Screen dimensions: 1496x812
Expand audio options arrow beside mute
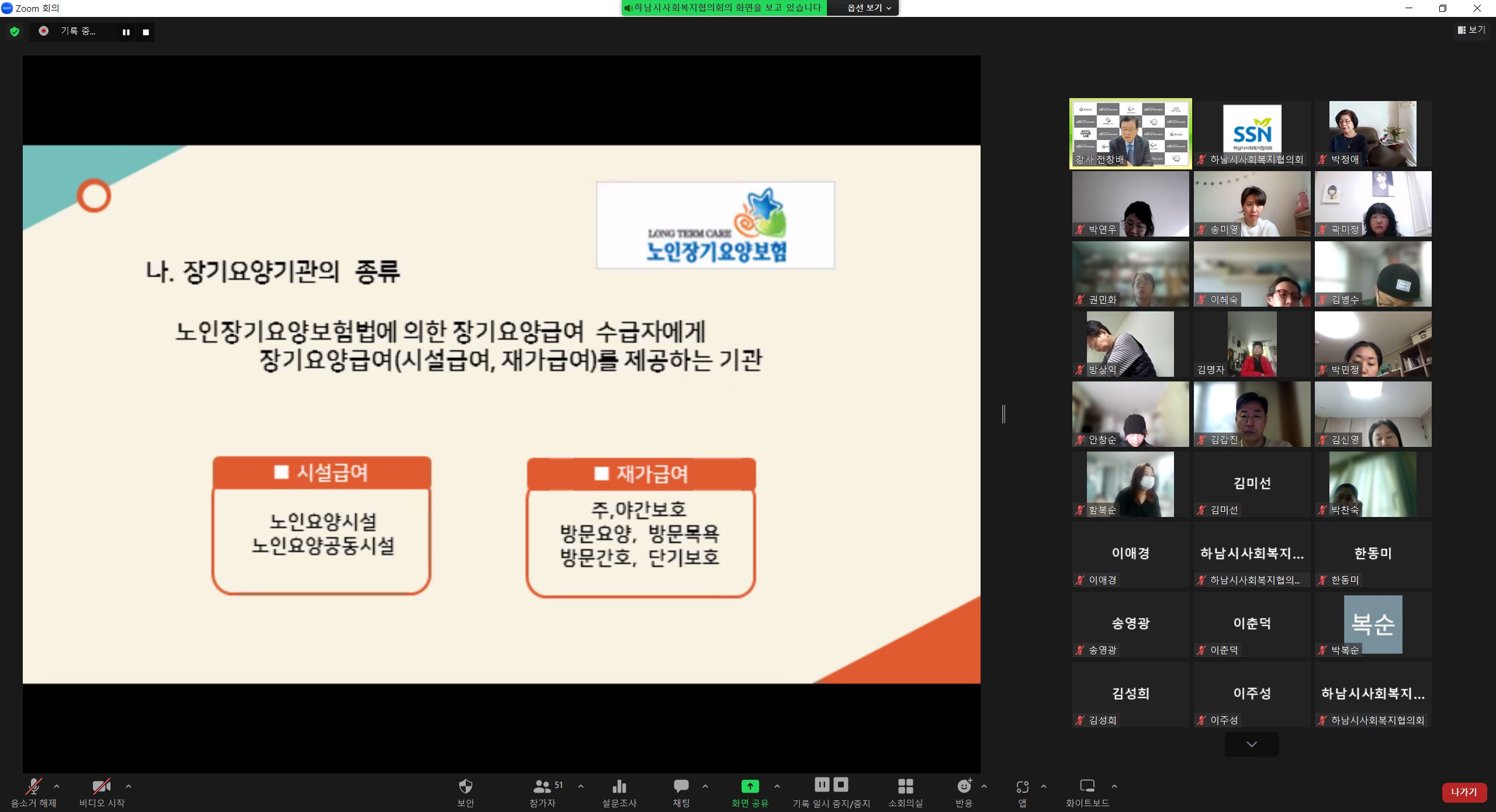pos(57,786)
